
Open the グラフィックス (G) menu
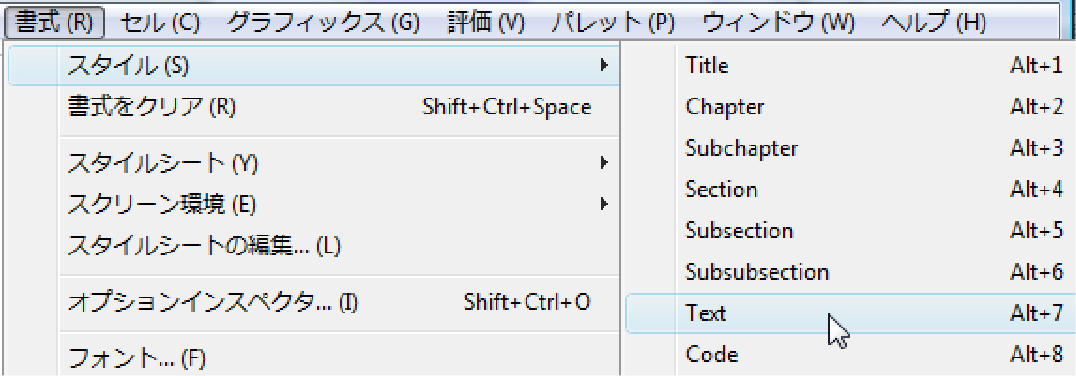323,23
